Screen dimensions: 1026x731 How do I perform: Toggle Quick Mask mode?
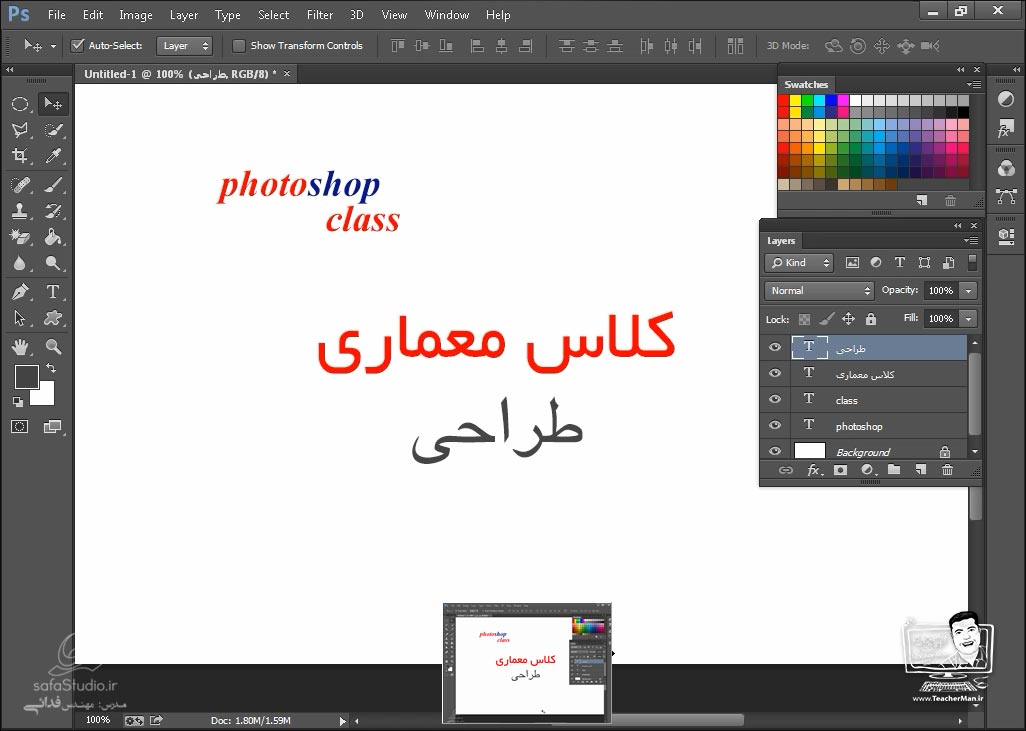(x=20, y=427)
